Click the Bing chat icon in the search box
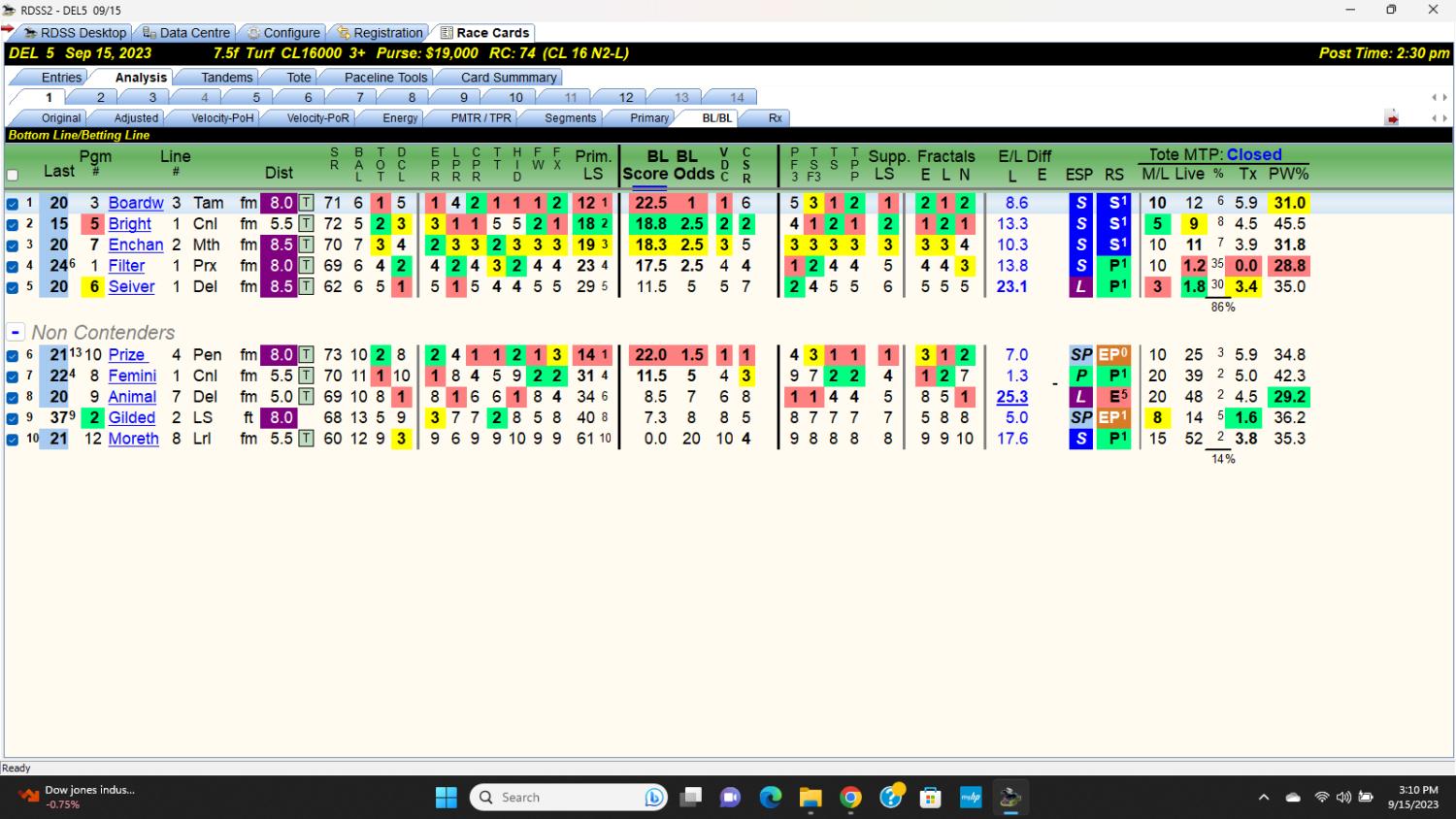This screenshot has height=819, width=1456. [x=654, y=798]
